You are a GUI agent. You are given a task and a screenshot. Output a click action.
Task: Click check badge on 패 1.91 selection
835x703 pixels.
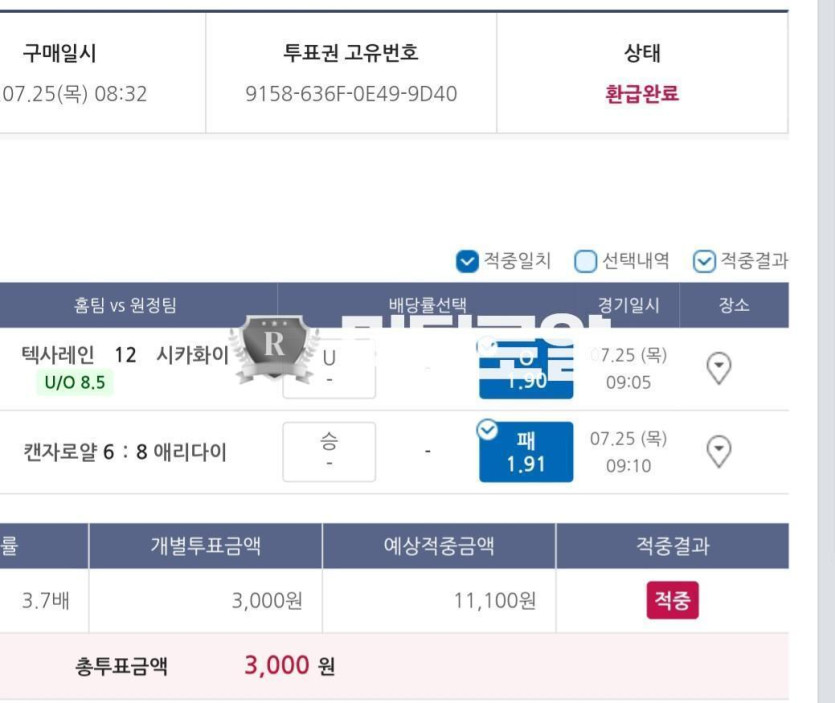(x=487, y=430)
